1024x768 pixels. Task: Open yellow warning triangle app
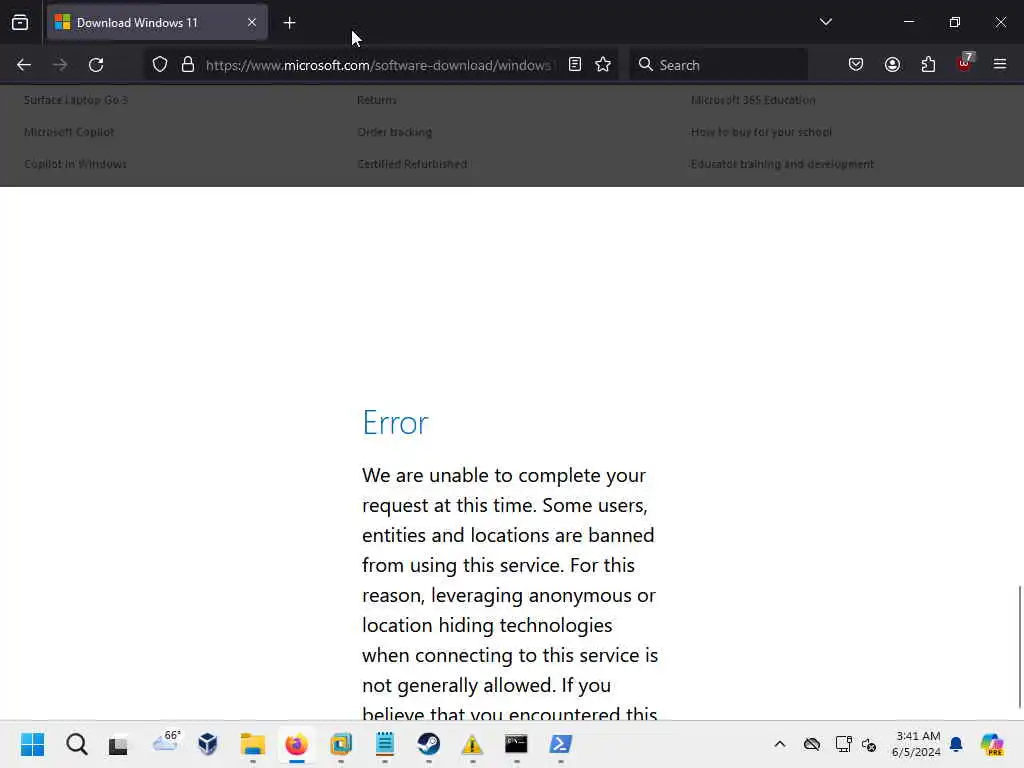[472, 744]
